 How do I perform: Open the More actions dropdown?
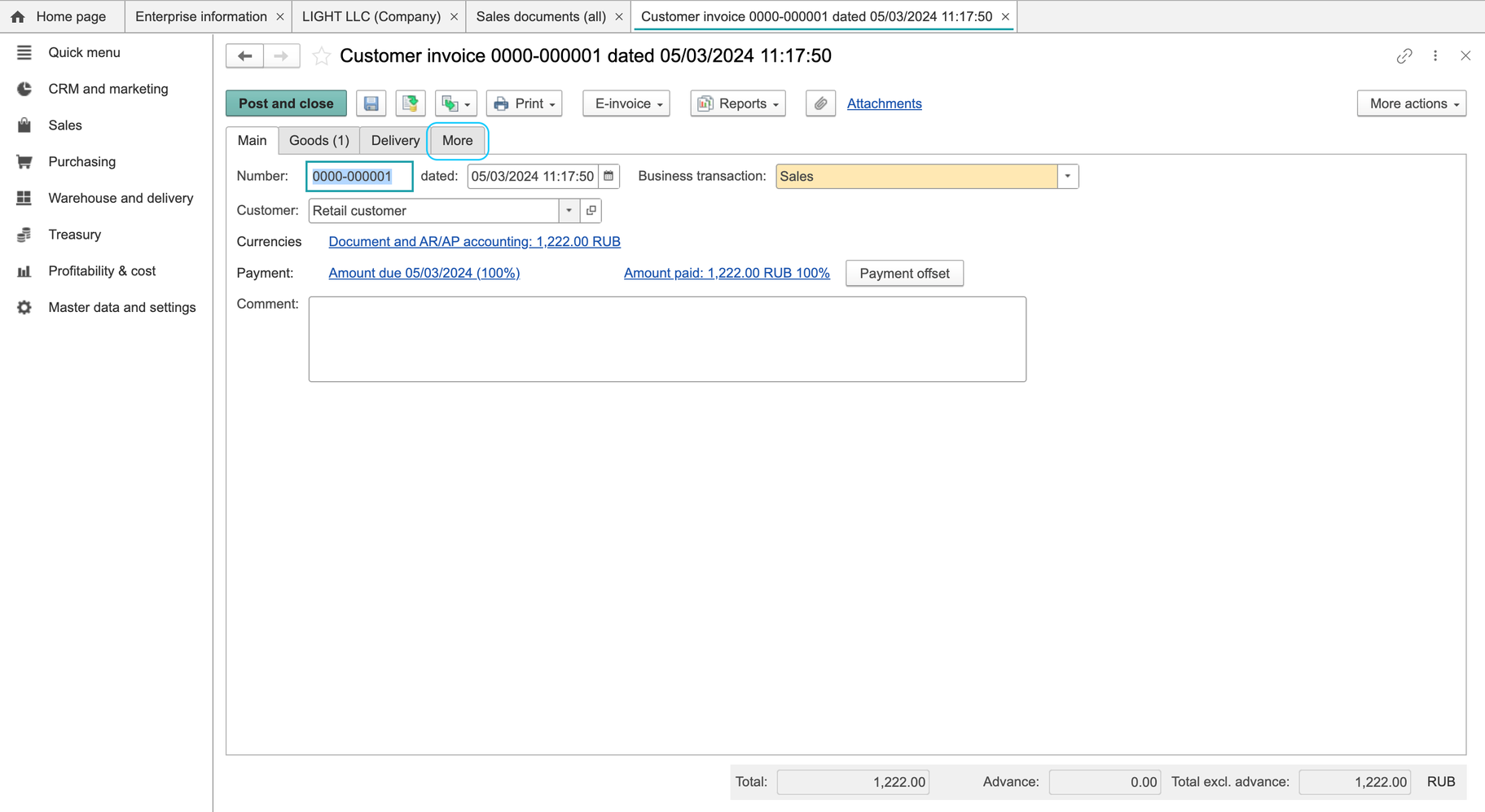[x=1412, y=103]
